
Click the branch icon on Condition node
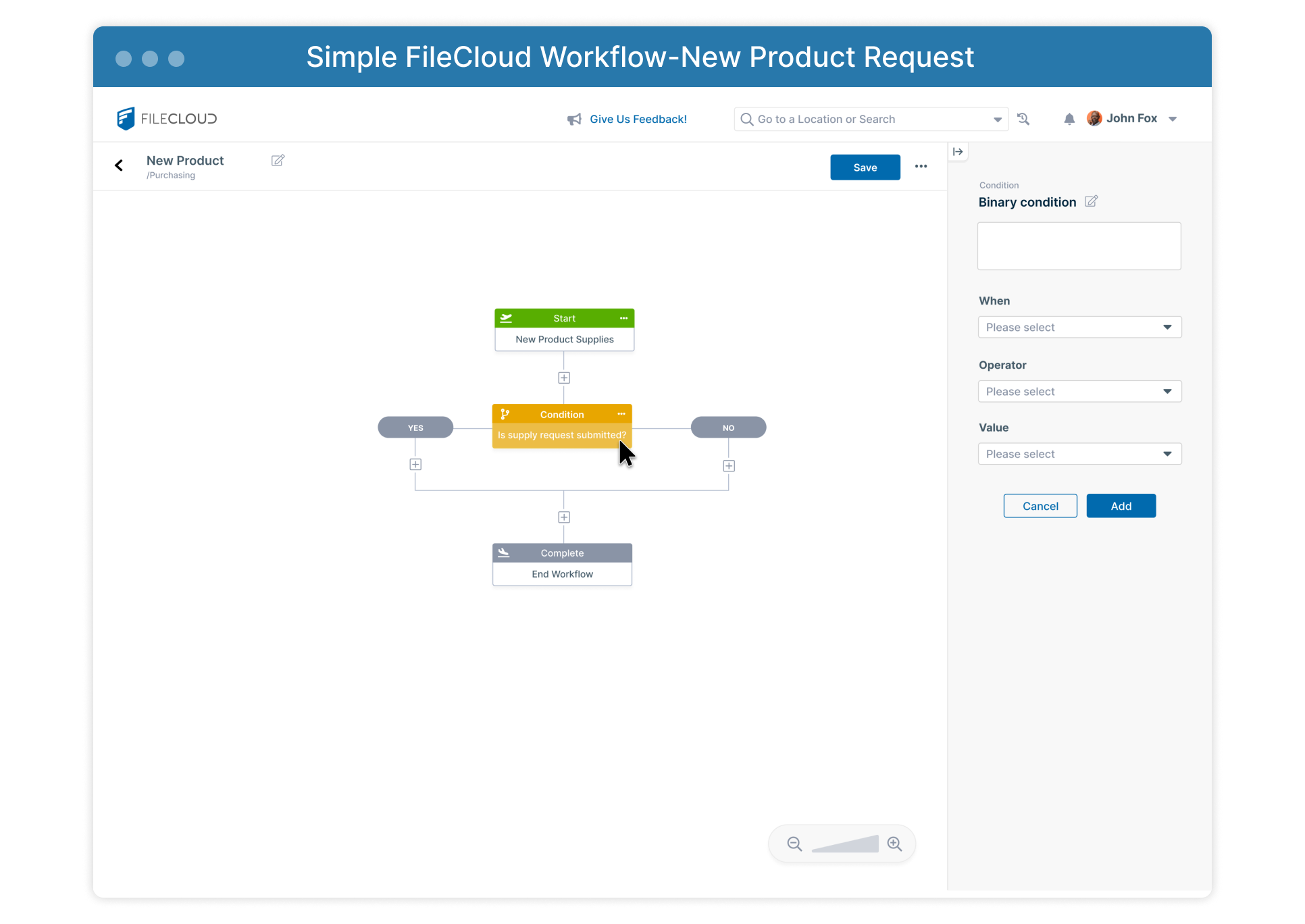tap(505, 414)
